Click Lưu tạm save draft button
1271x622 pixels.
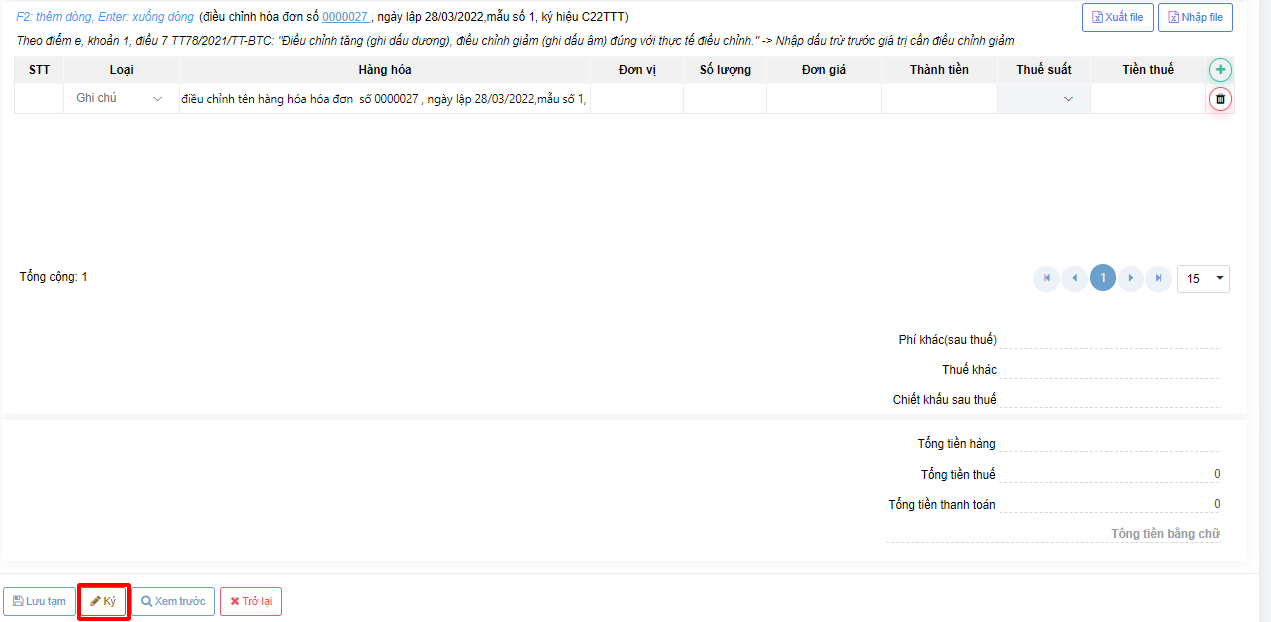pyautogui.click(x=39, y=601)
